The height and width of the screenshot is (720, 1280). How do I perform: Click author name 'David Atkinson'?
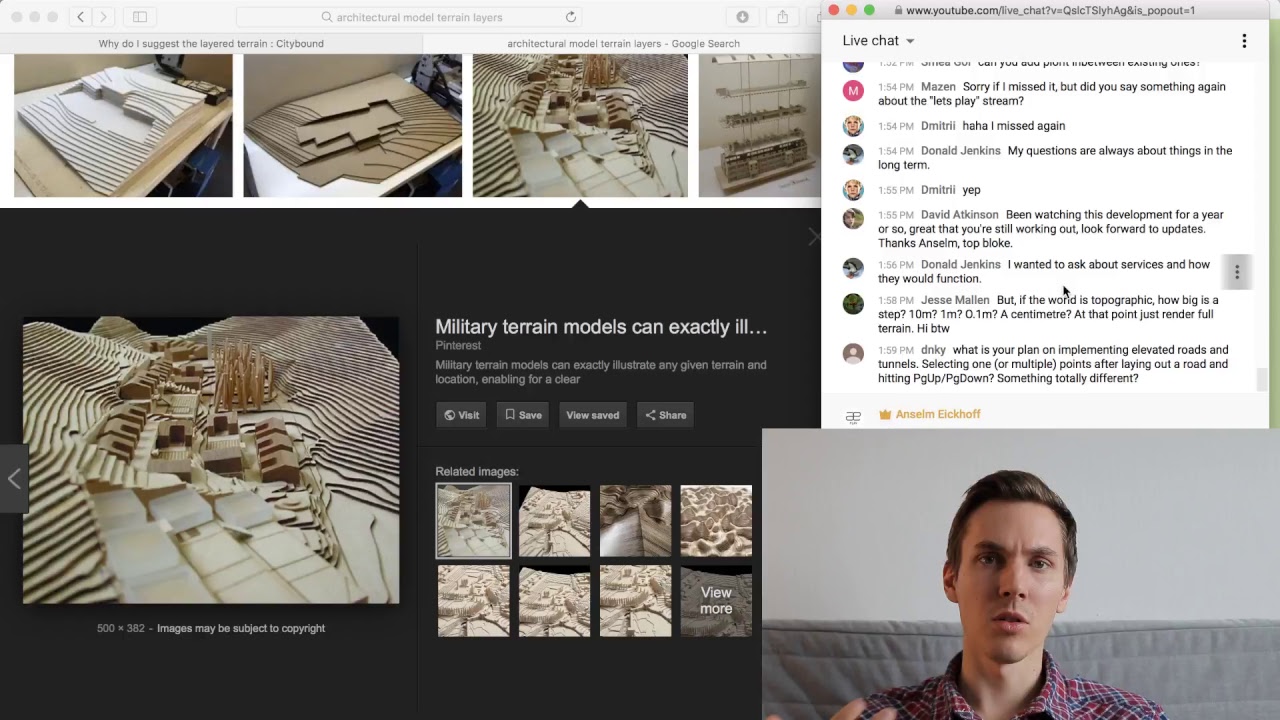point(960,215)
